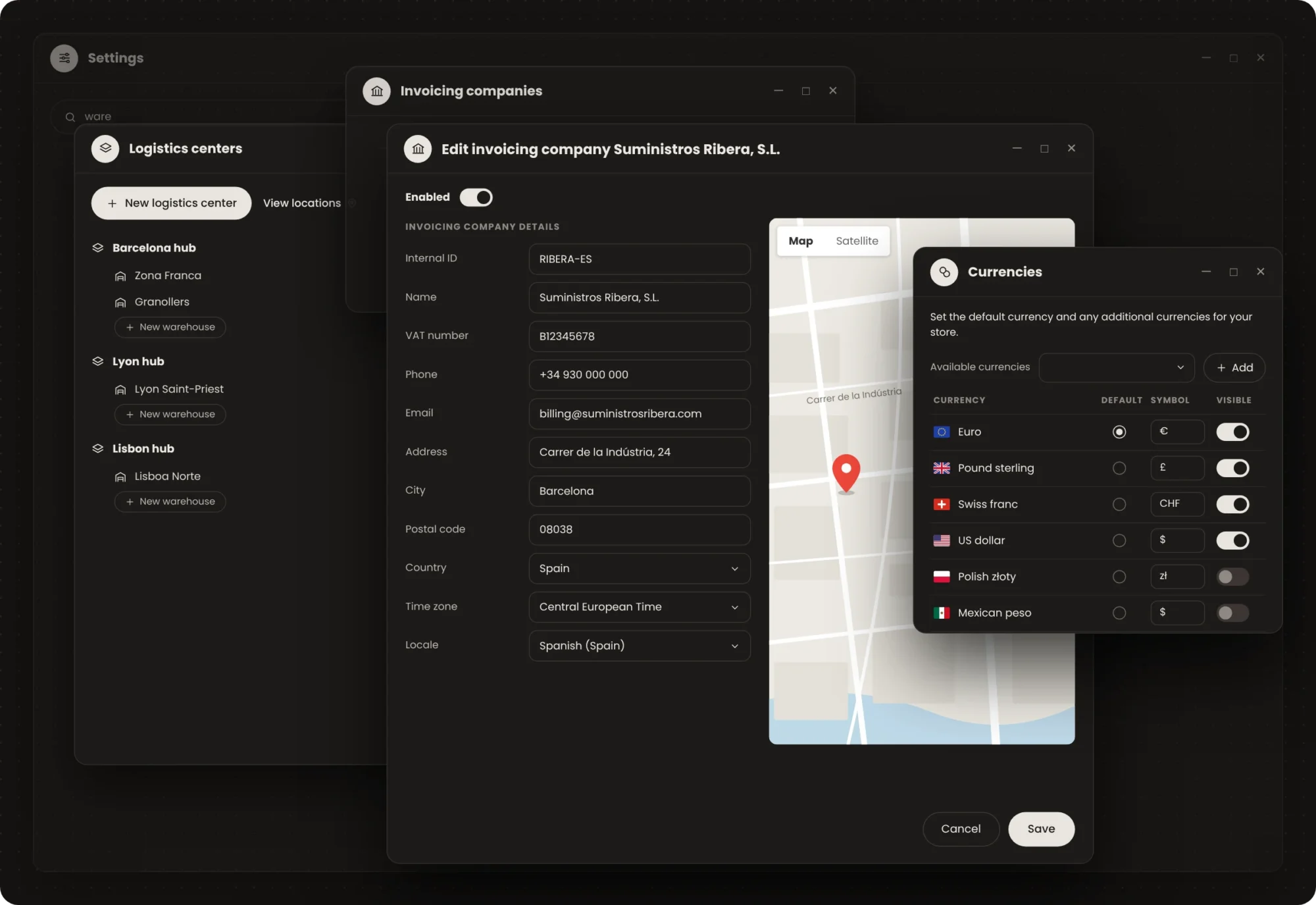Click the Logistics centers layers icon

pyautogui.click(x=105, y=148)
